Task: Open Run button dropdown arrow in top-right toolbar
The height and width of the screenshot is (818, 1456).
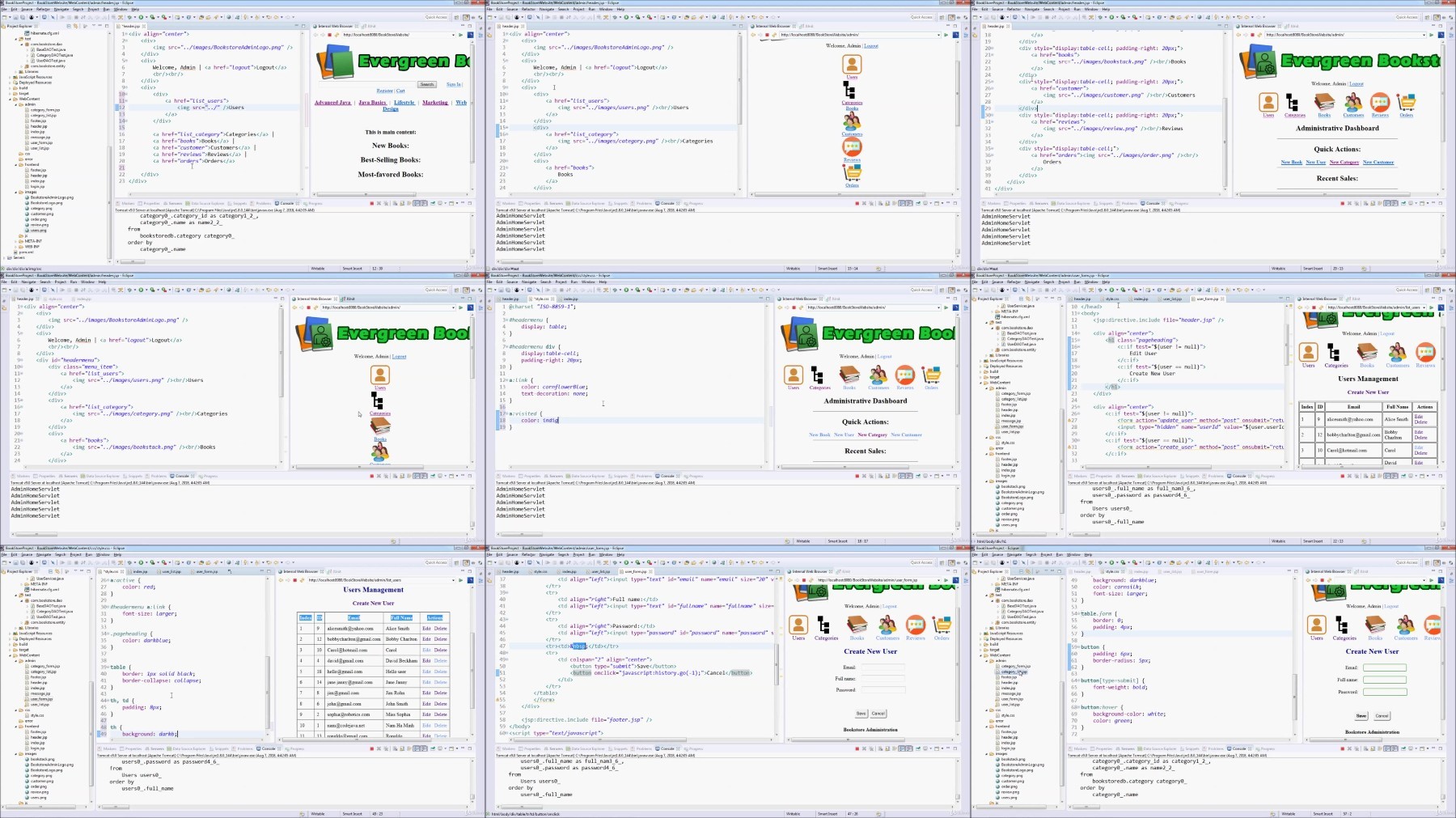Action: (x=1115, y=17)
